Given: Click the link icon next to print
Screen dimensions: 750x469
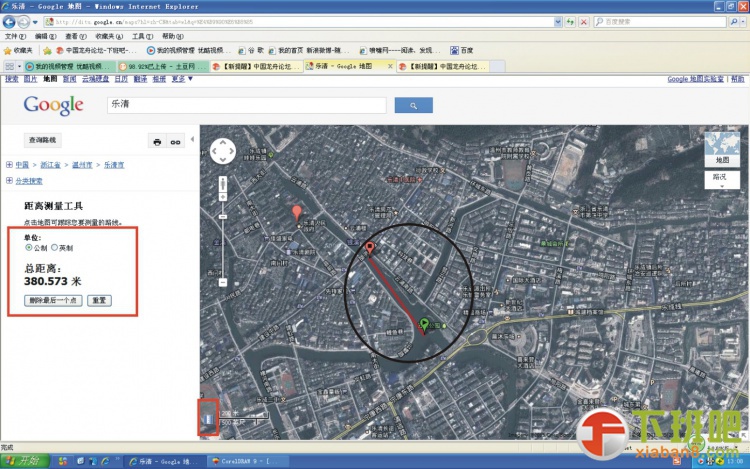Looking at the screenshot, I should (x=176, y=142).
